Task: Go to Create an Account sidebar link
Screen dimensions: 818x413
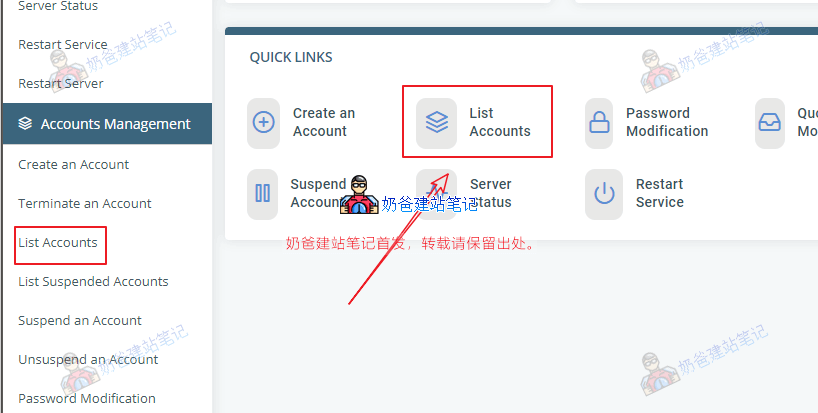Action: tap(74, 164)
